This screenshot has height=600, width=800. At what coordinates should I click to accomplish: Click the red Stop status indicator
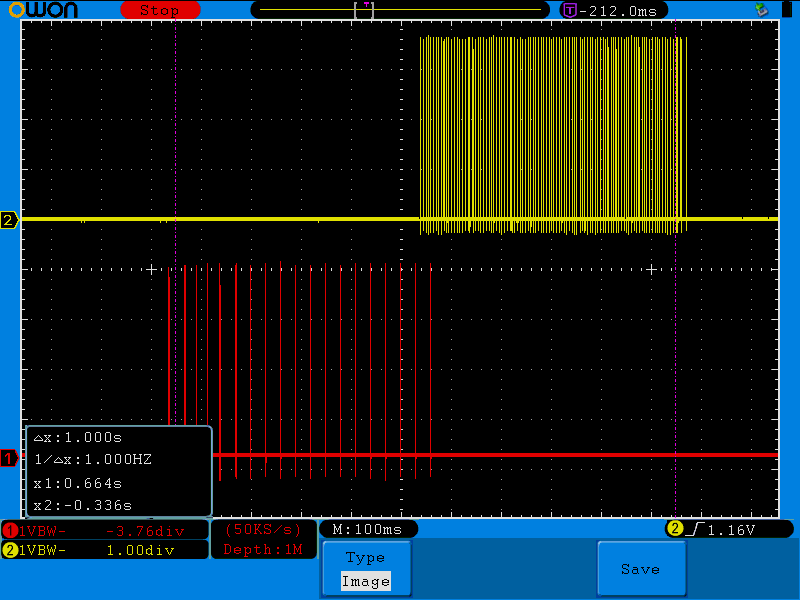click(160, 10)
